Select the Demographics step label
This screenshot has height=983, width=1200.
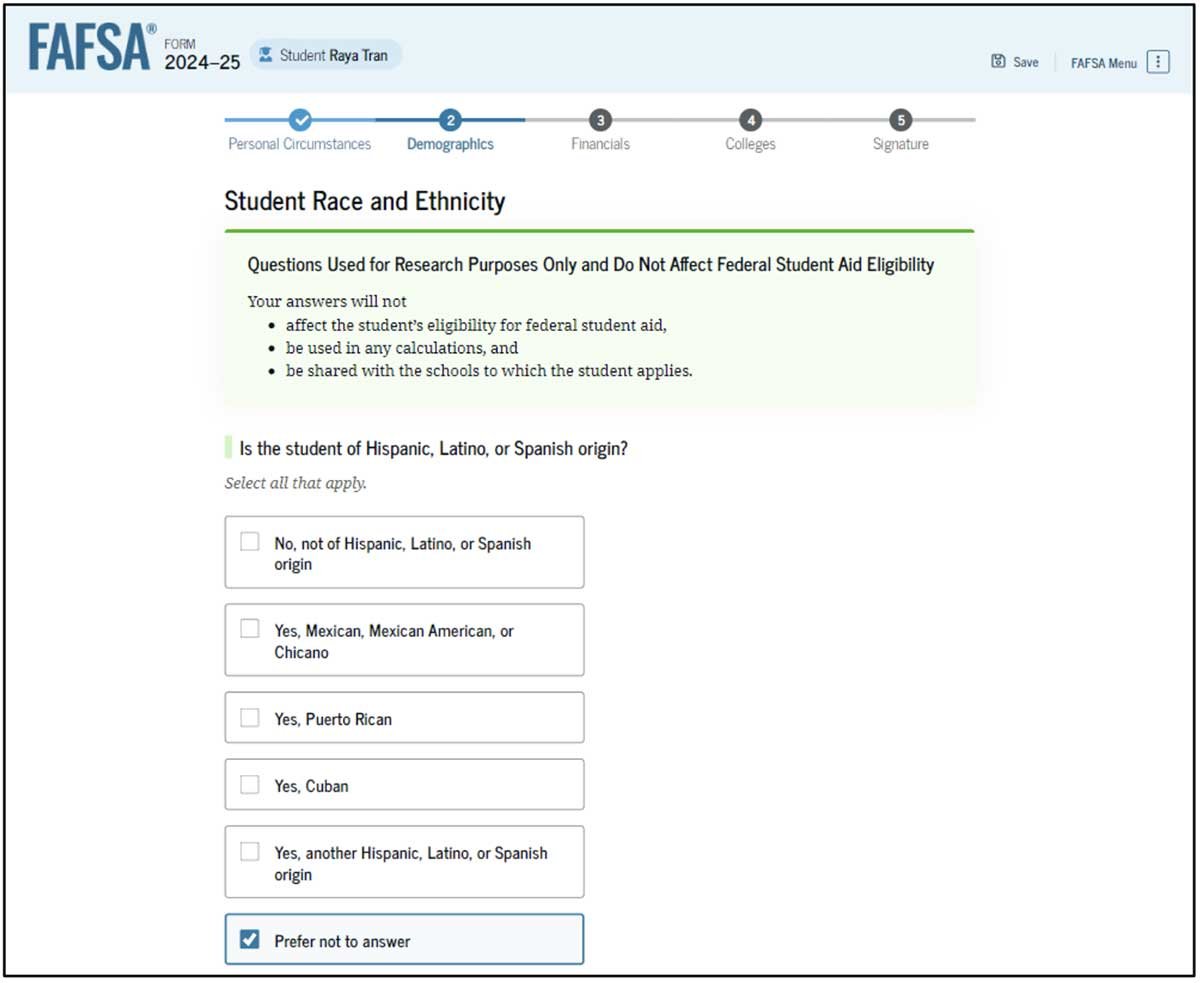(x=450, y=144)
